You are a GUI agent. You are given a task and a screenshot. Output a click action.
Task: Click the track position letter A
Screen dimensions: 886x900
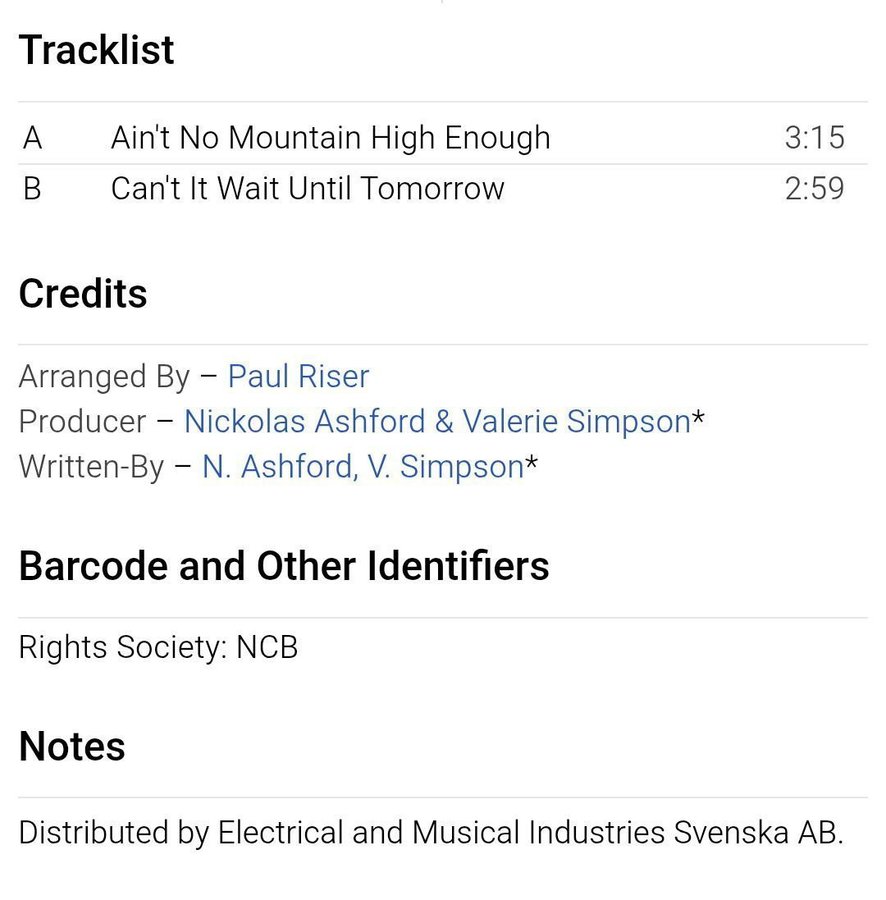pyautogui.click(x=32, y=138)
